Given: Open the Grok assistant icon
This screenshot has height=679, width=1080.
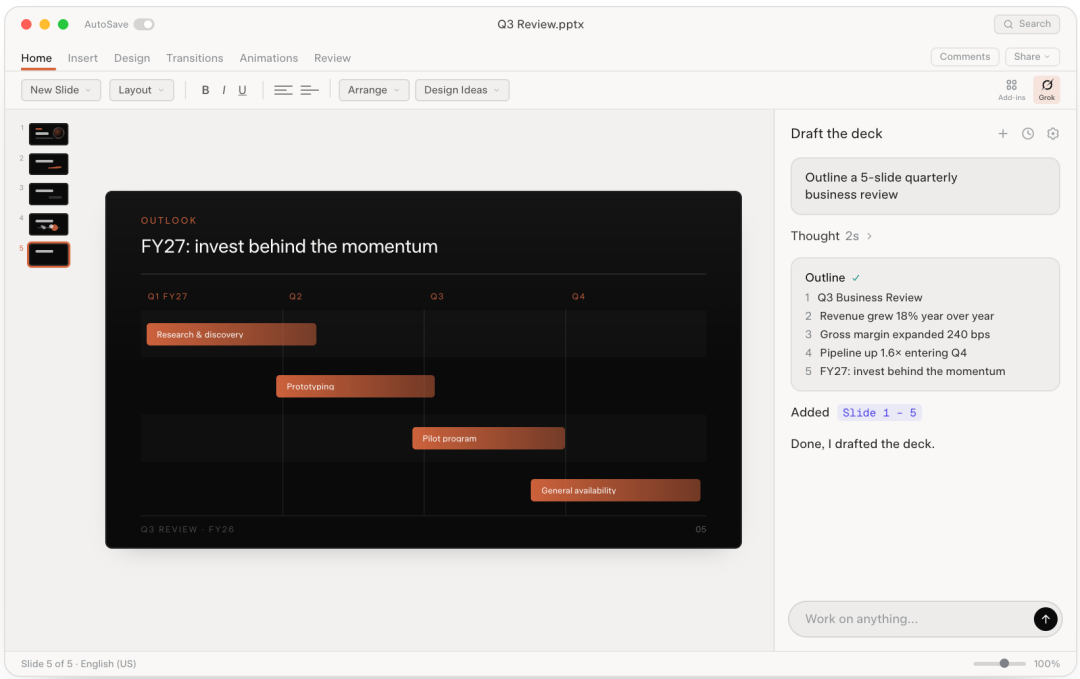Looking at the screenshot, I should (x=1046, y=90).
